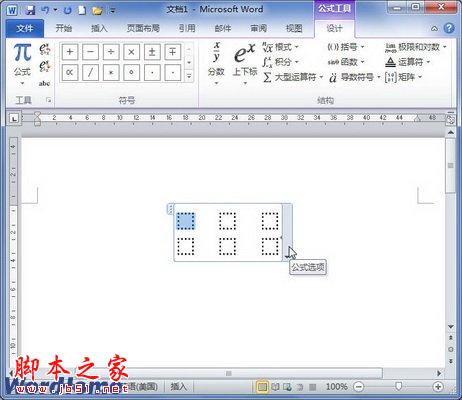
Task: Select the top-middle matrix placeholder
Action: click(228, 221)
